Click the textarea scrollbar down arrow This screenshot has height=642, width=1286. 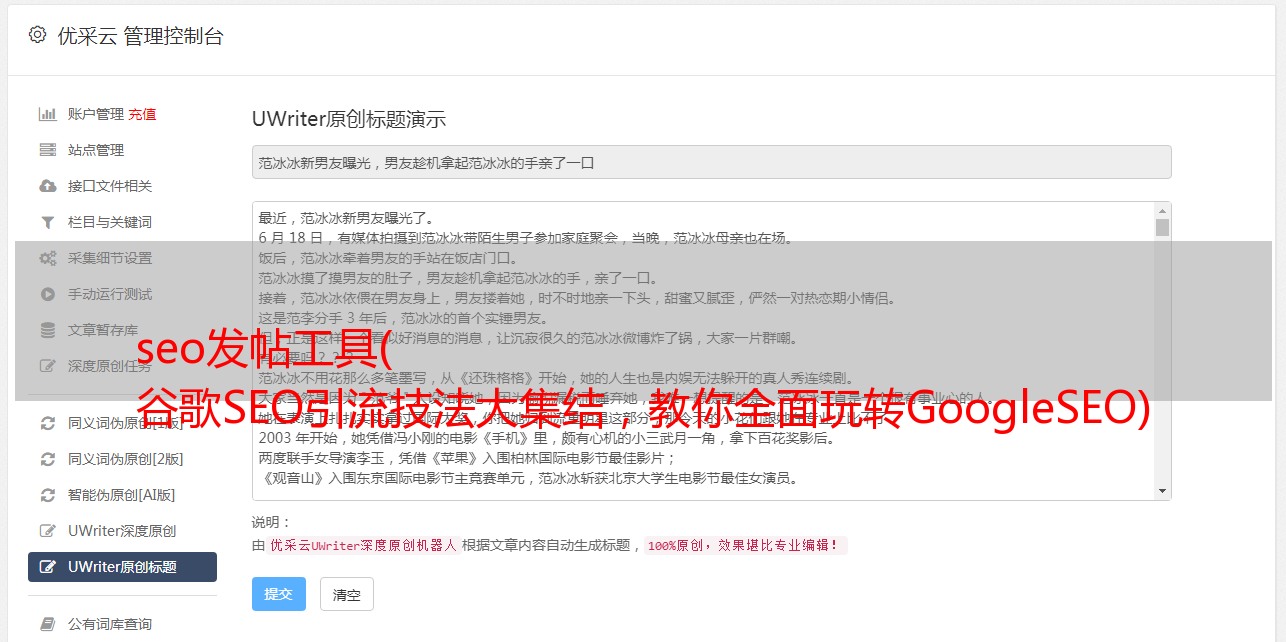1162,491
